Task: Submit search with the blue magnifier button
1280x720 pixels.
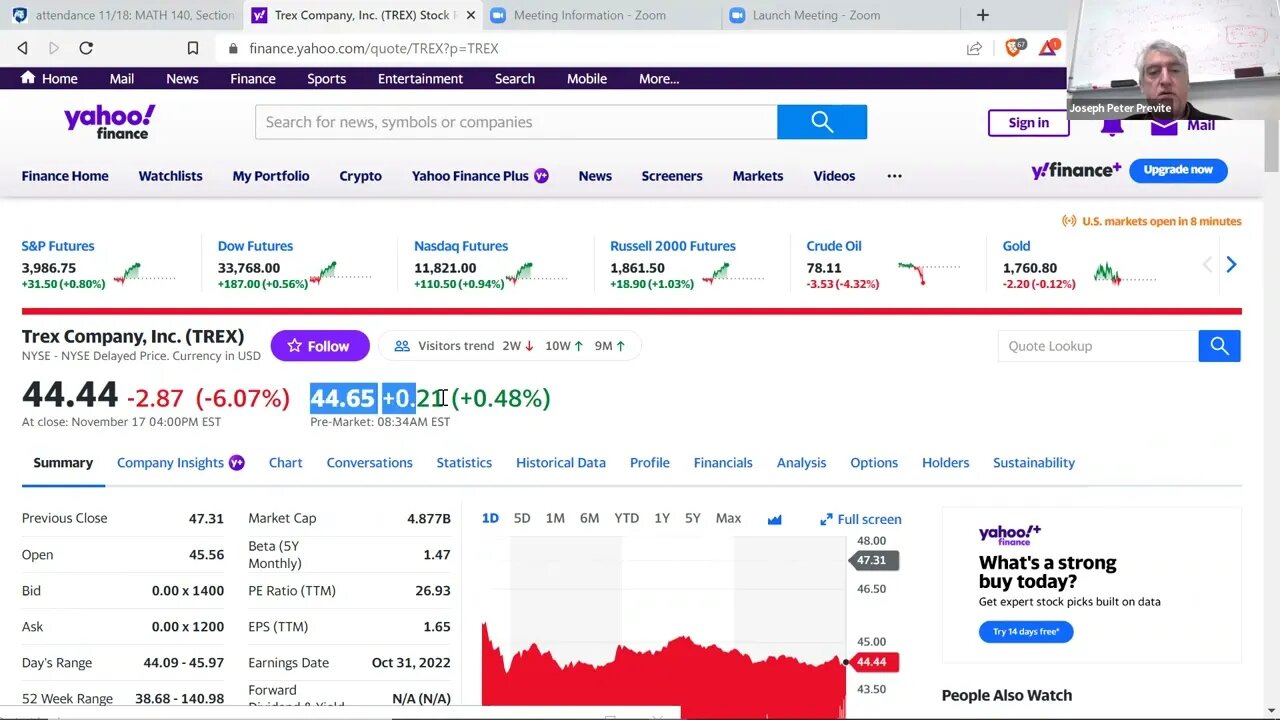Action: (x=822, y=122)
